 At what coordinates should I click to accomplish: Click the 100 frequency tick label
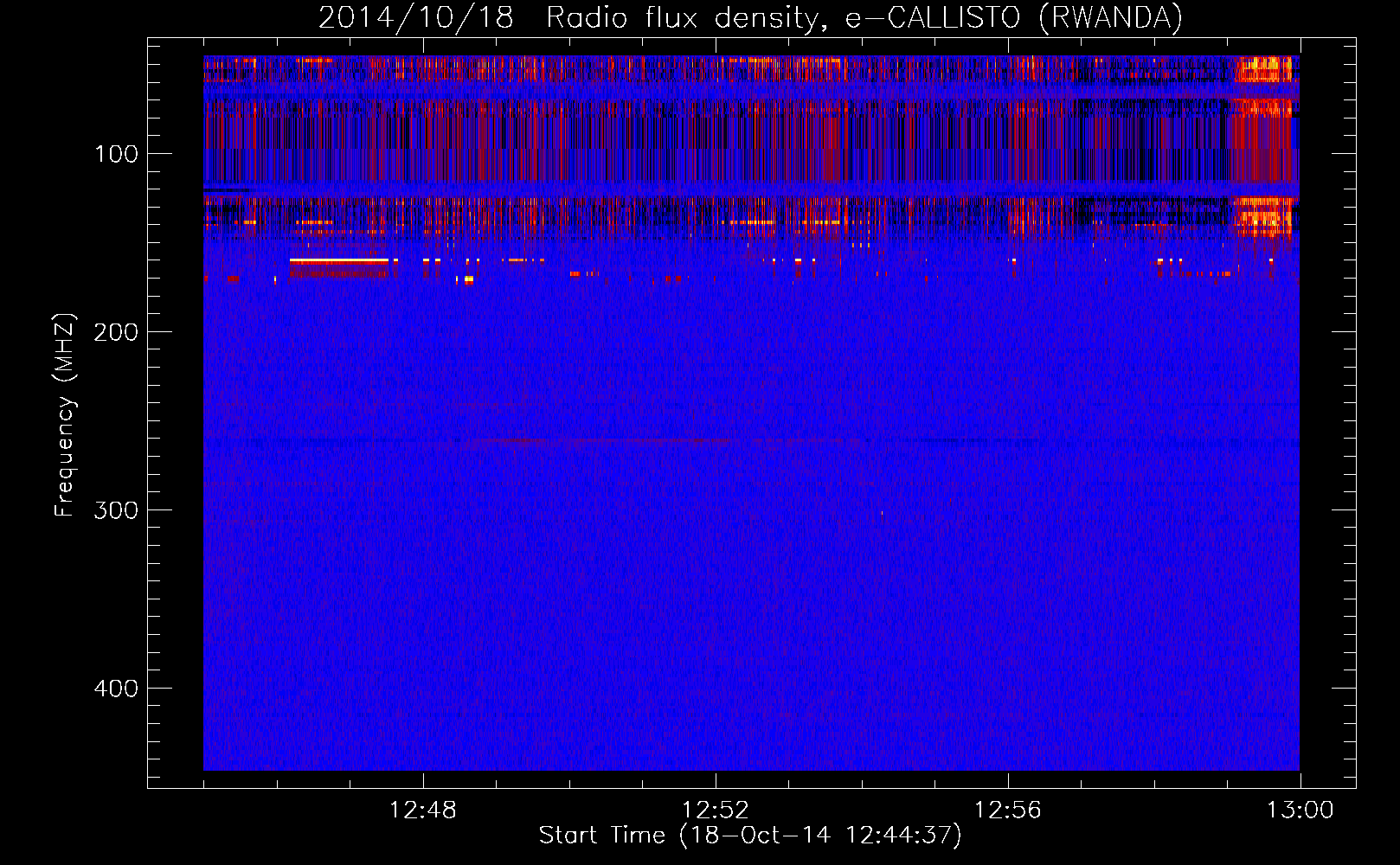coord(117,154)
